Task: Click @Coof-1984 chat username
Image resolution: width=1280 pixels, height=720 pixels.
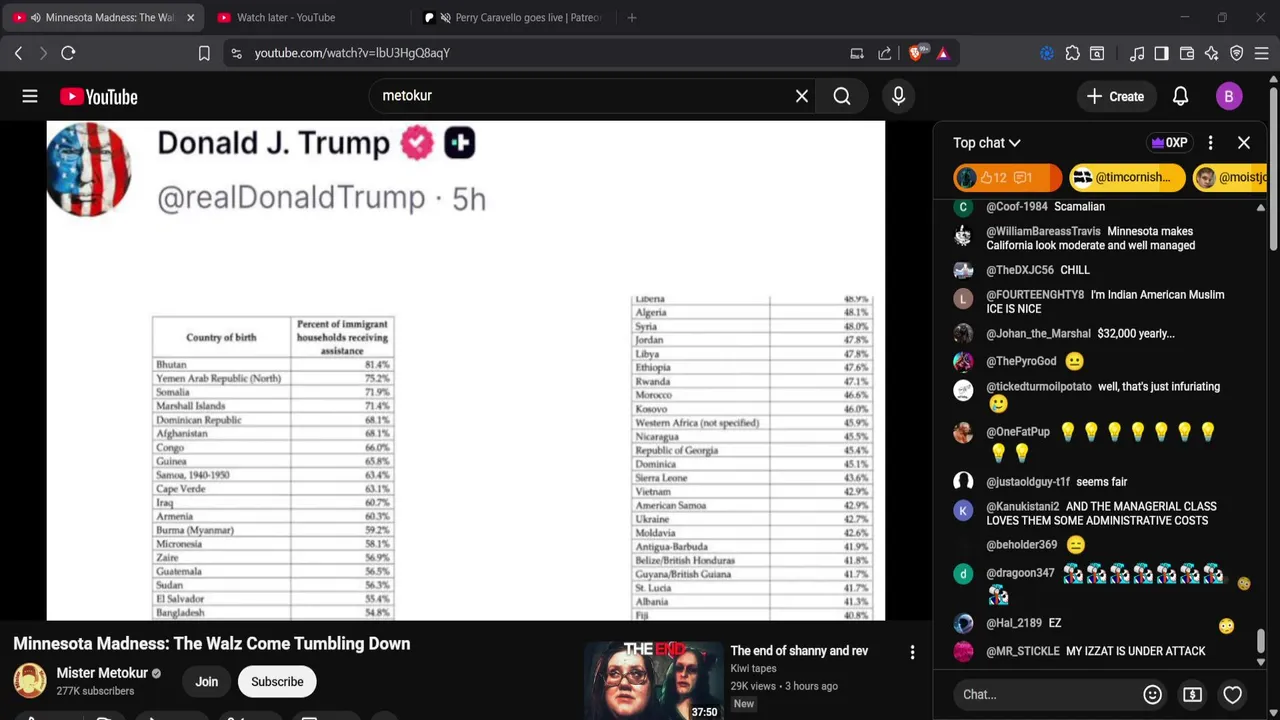Action: coord(1016,207)
